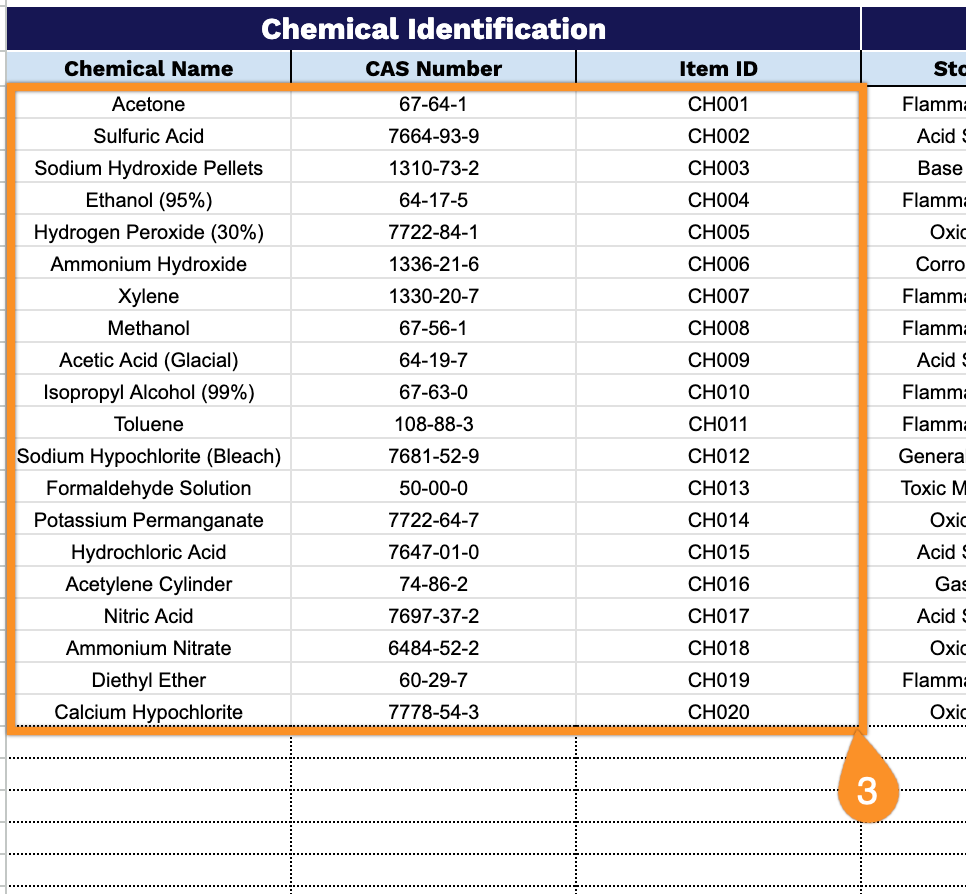
Task: Click the CH008 item ID cell
Action: click(718, 328)
